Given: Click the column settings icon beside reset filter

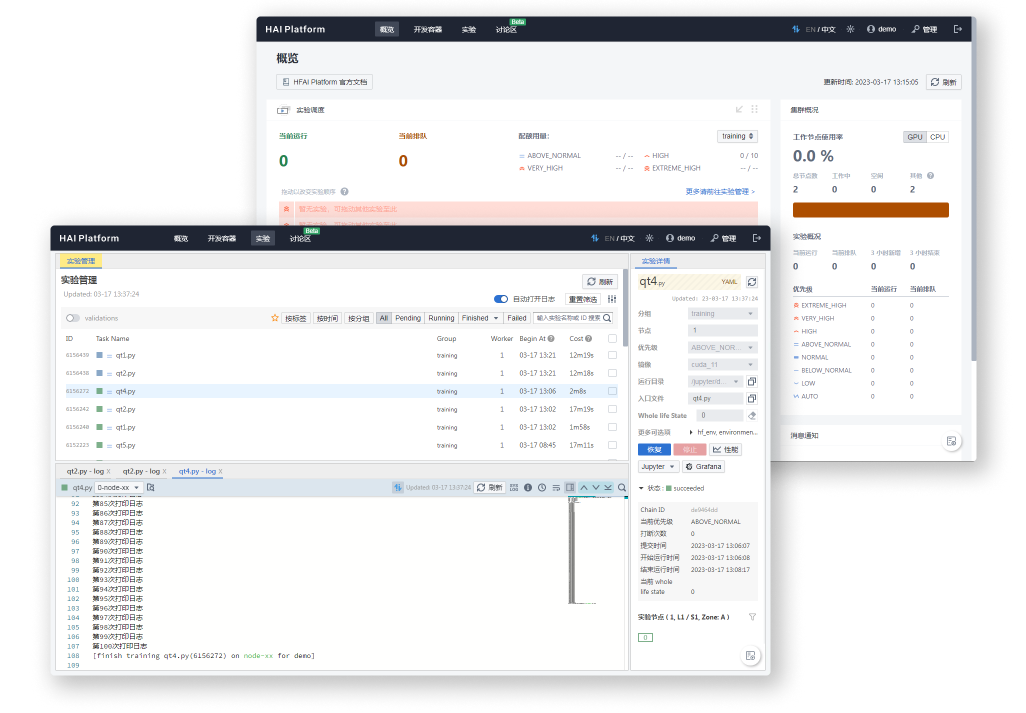Looking at the screenshot, I should [612, 299].
